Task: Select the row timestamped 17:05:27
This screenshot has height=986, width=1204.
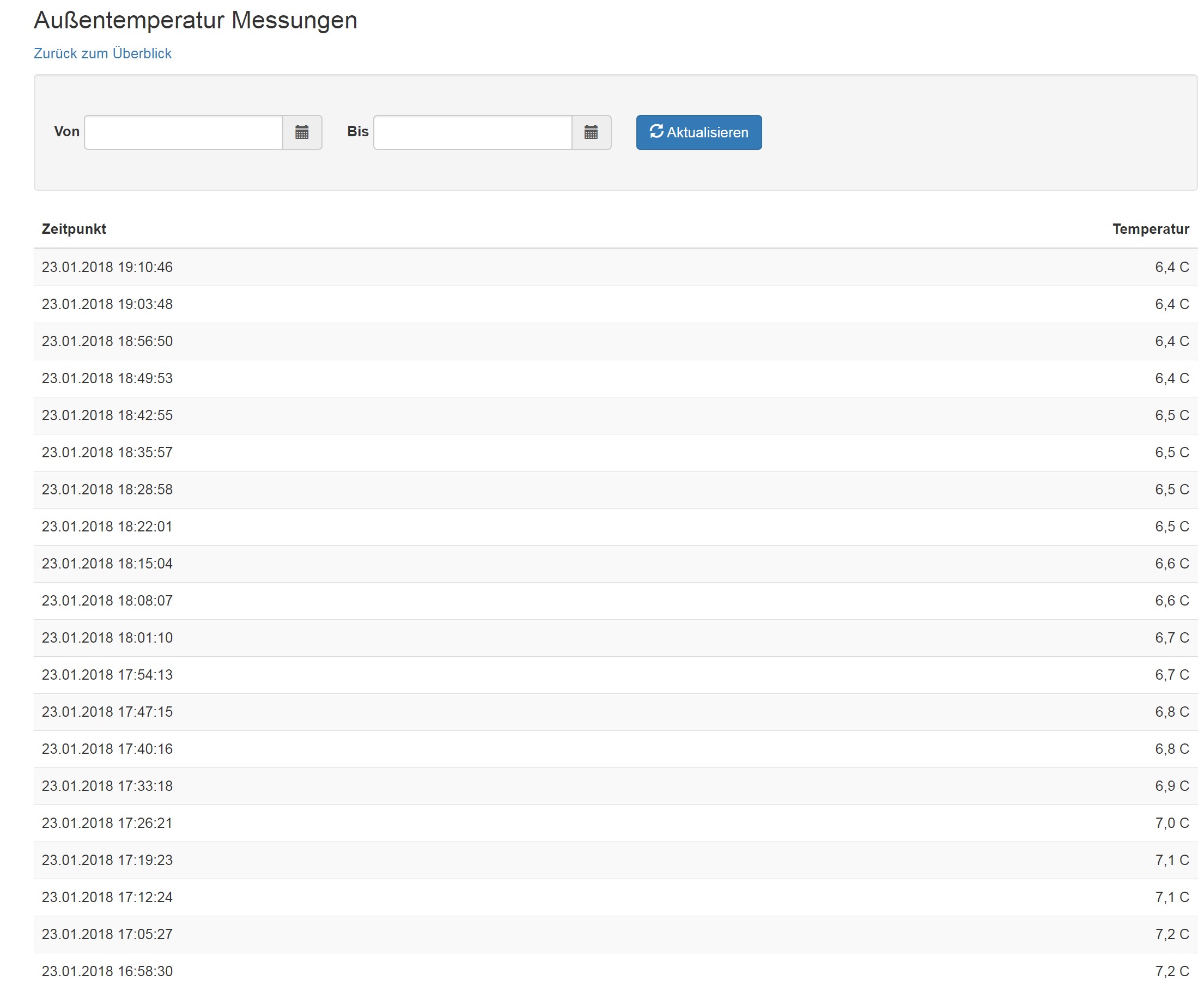Action: point(107,934)
